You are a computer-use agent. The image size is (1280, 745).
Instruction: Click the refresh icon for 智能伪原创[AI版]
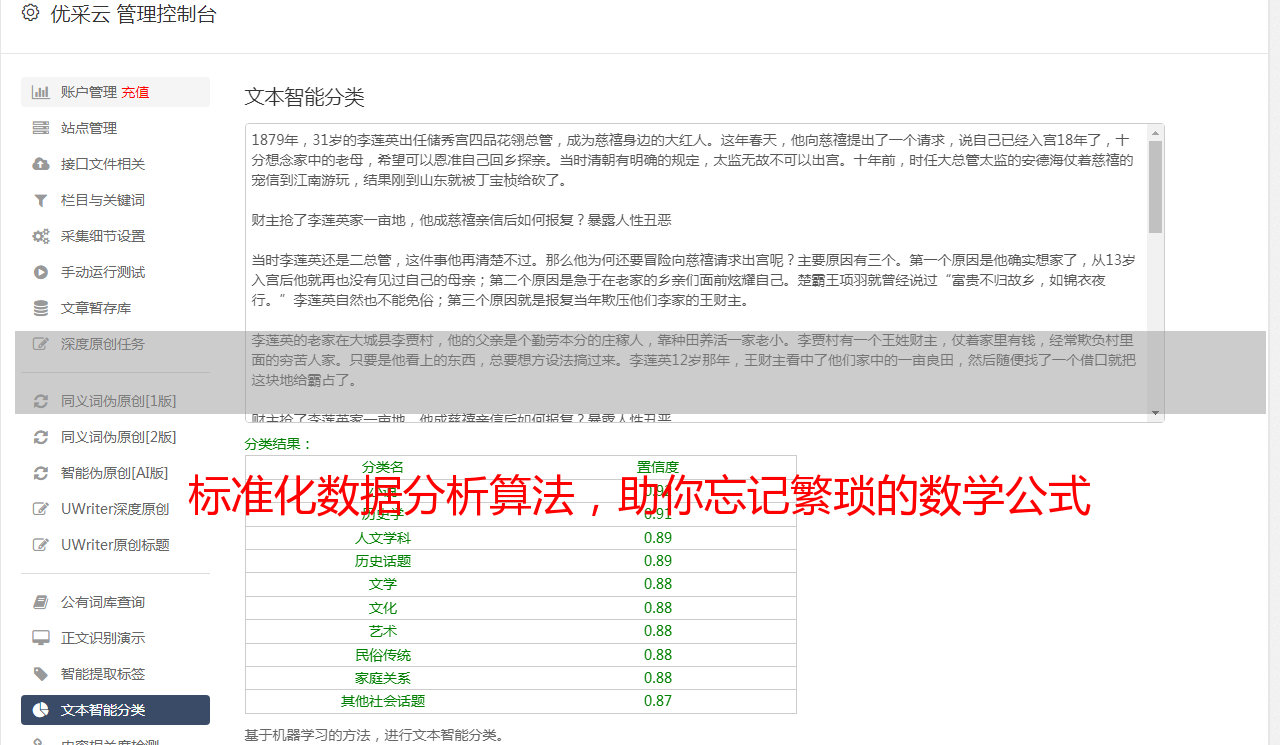click(41, 473)
